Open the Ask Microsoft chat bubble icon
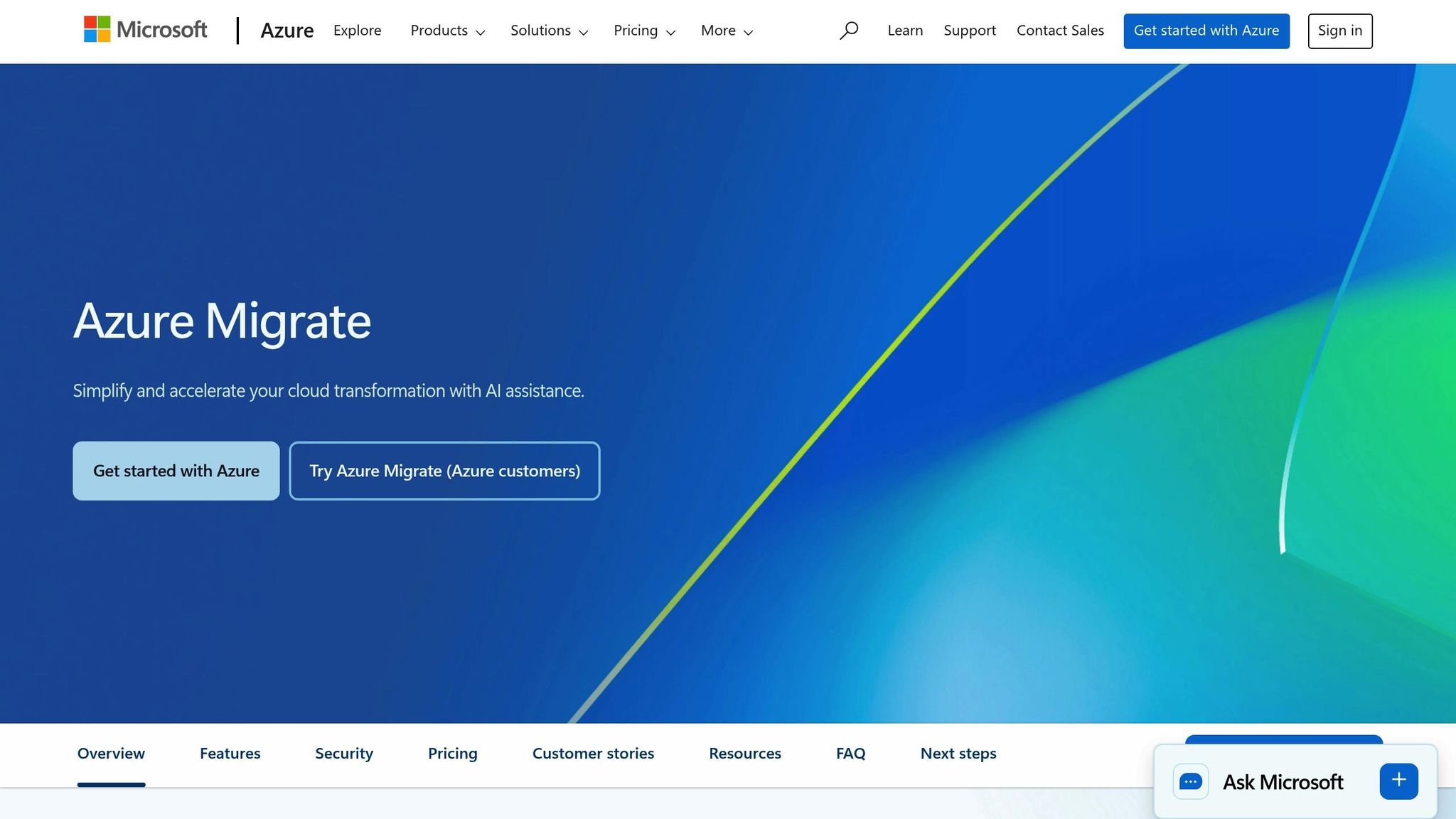Image resolution: width=1456 pixels, height=819 pixels. point(1190,781)
